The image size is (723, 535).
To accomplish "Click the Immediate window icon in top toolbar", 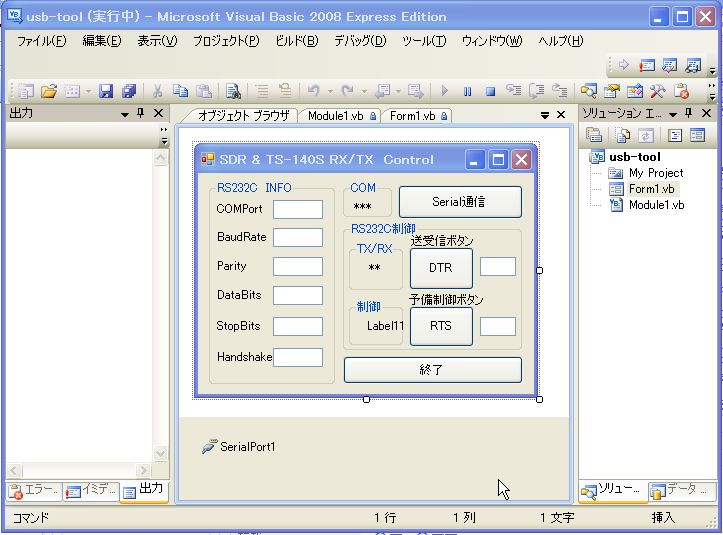I will tap(646, 65).
